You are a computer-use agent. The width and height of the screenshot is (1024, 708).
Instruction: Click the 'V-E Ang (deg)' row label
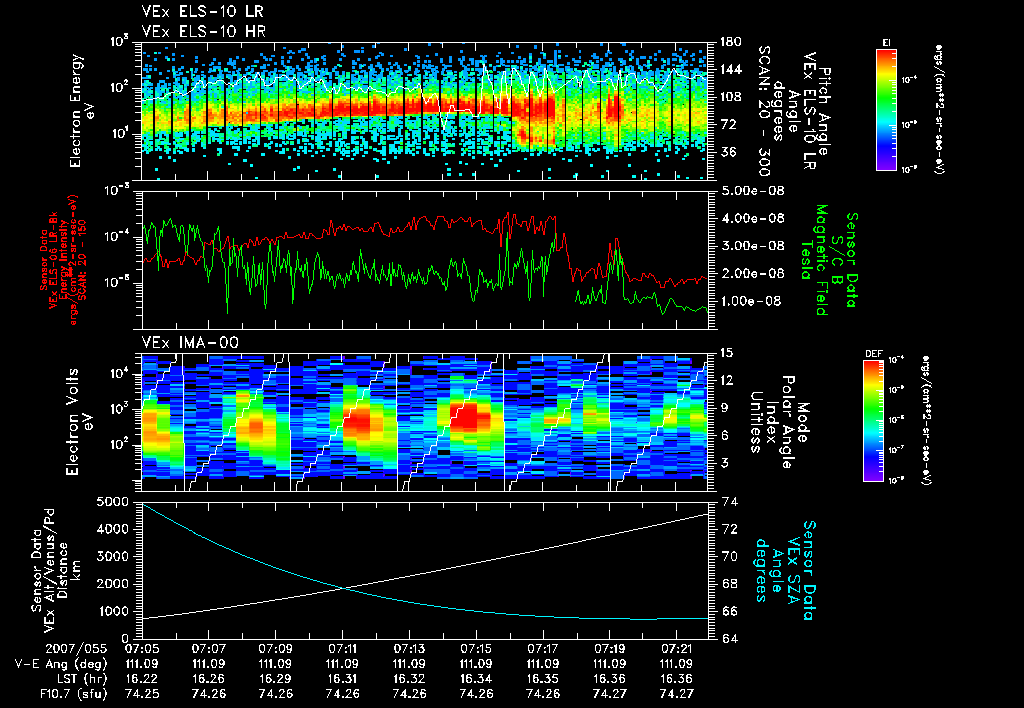click(x=61, y=664)
